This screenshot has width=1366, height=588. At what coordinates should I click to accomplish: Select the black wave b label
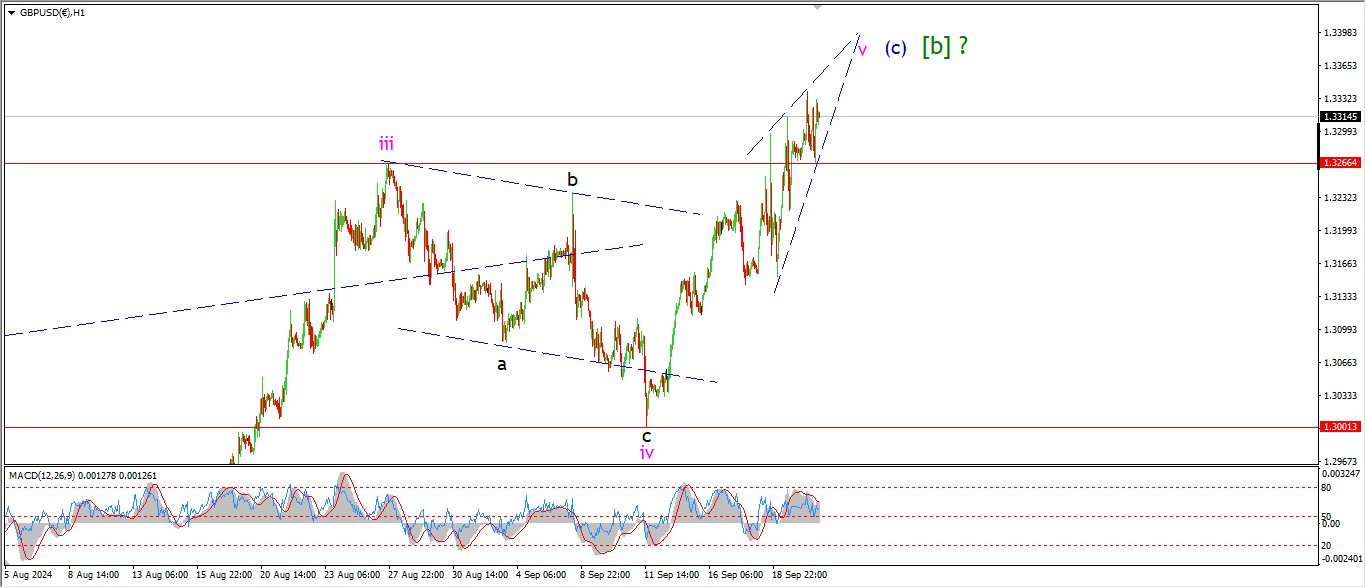(572, 180)
